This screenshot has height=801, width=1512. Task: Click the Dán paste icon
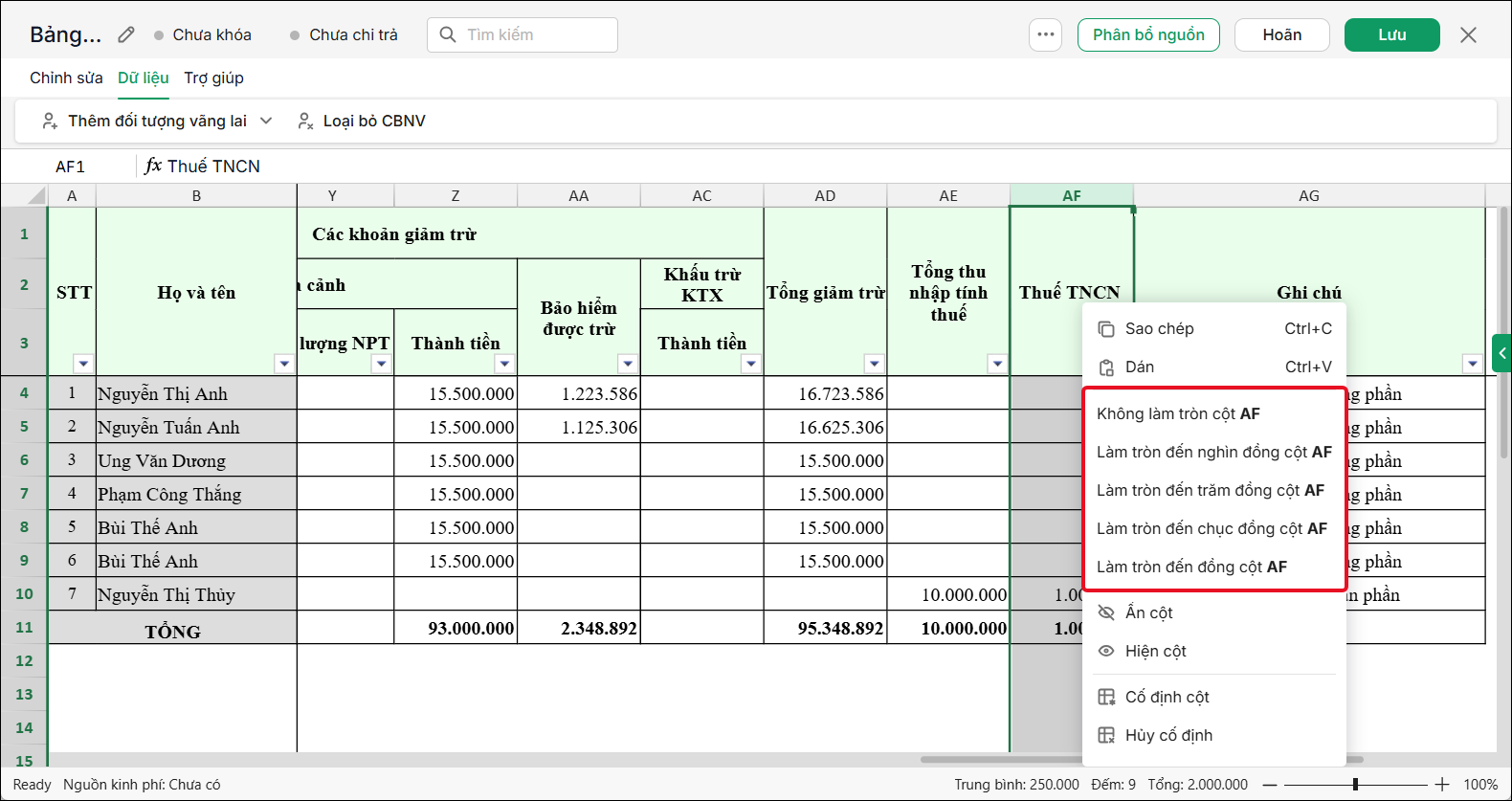pos(1106,367)
